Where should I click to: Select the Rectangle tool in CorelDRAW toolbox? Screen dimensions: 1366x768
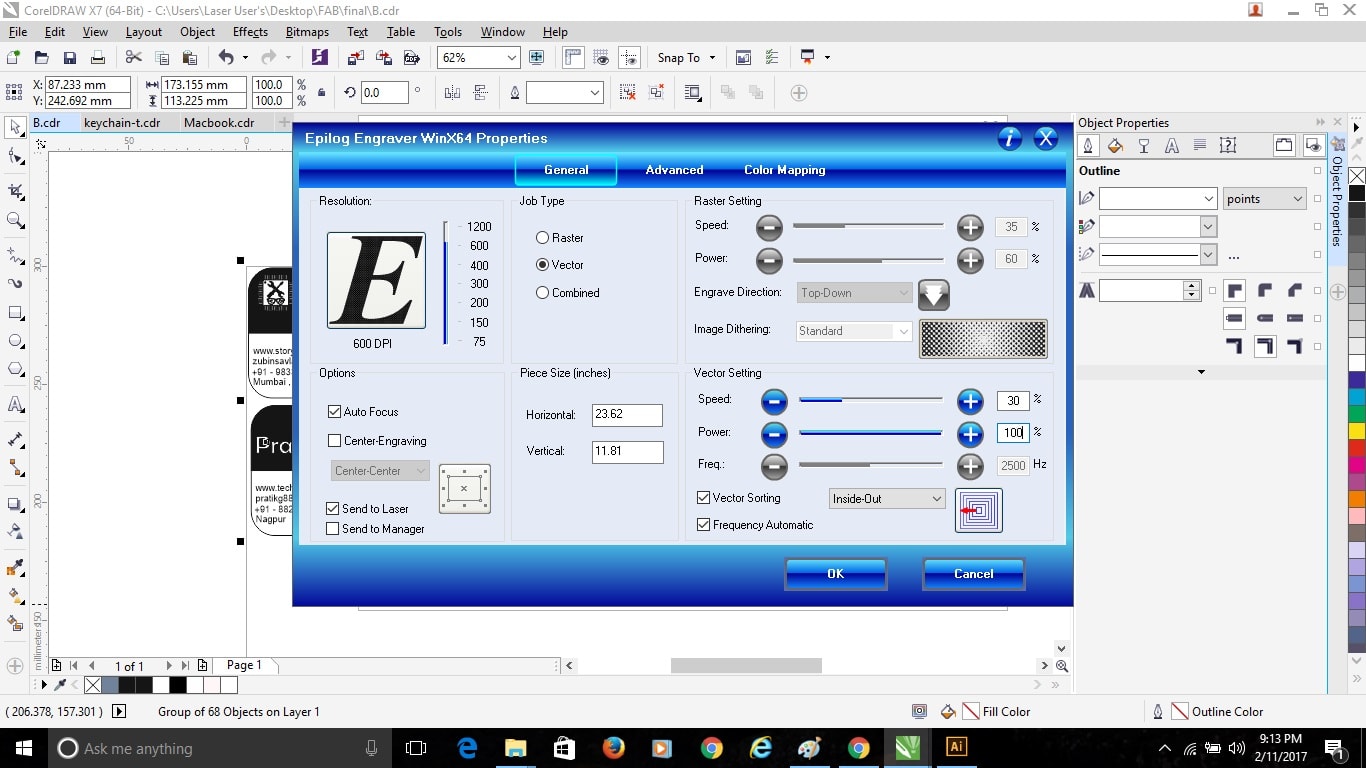[x=15, y=312]
